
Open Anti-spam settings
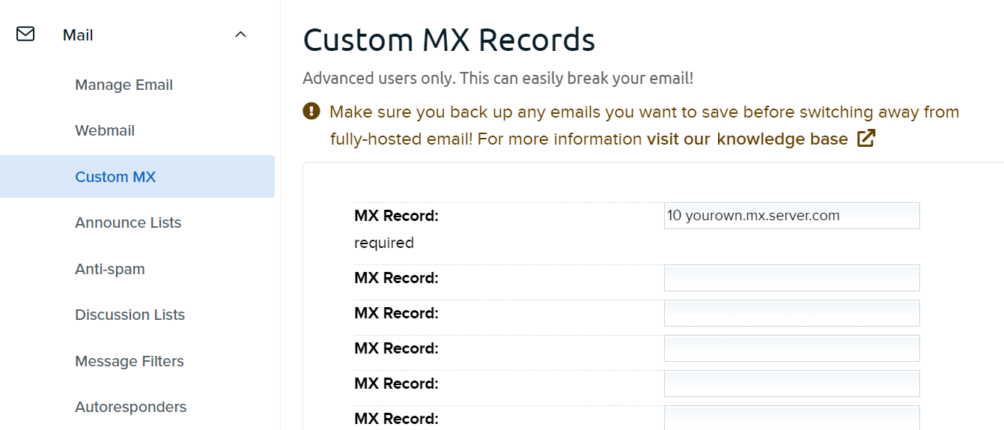point(109,269)
